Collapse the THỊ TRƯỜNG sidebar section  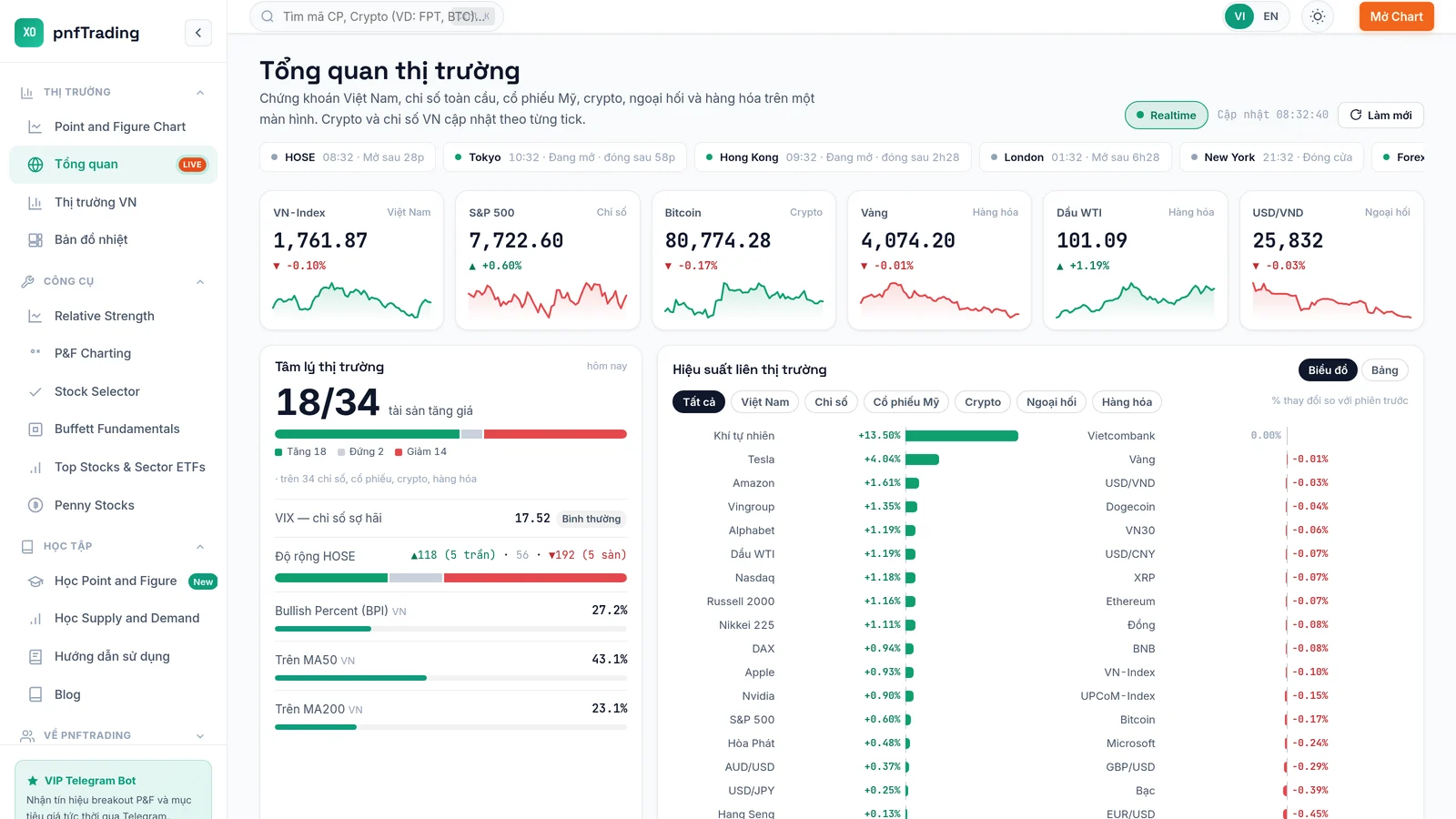[x=200, y=93]
